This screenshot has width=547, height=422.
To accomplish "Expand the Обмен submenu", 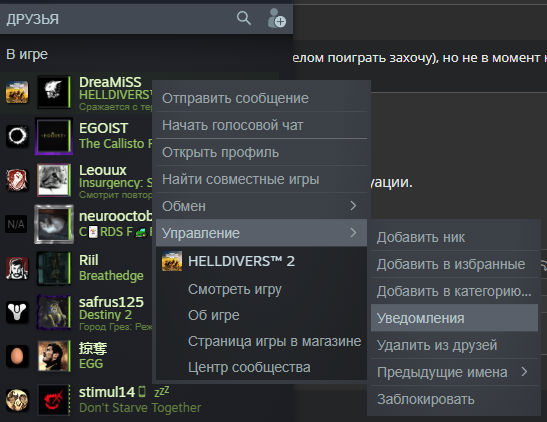I will click(261, 206).
